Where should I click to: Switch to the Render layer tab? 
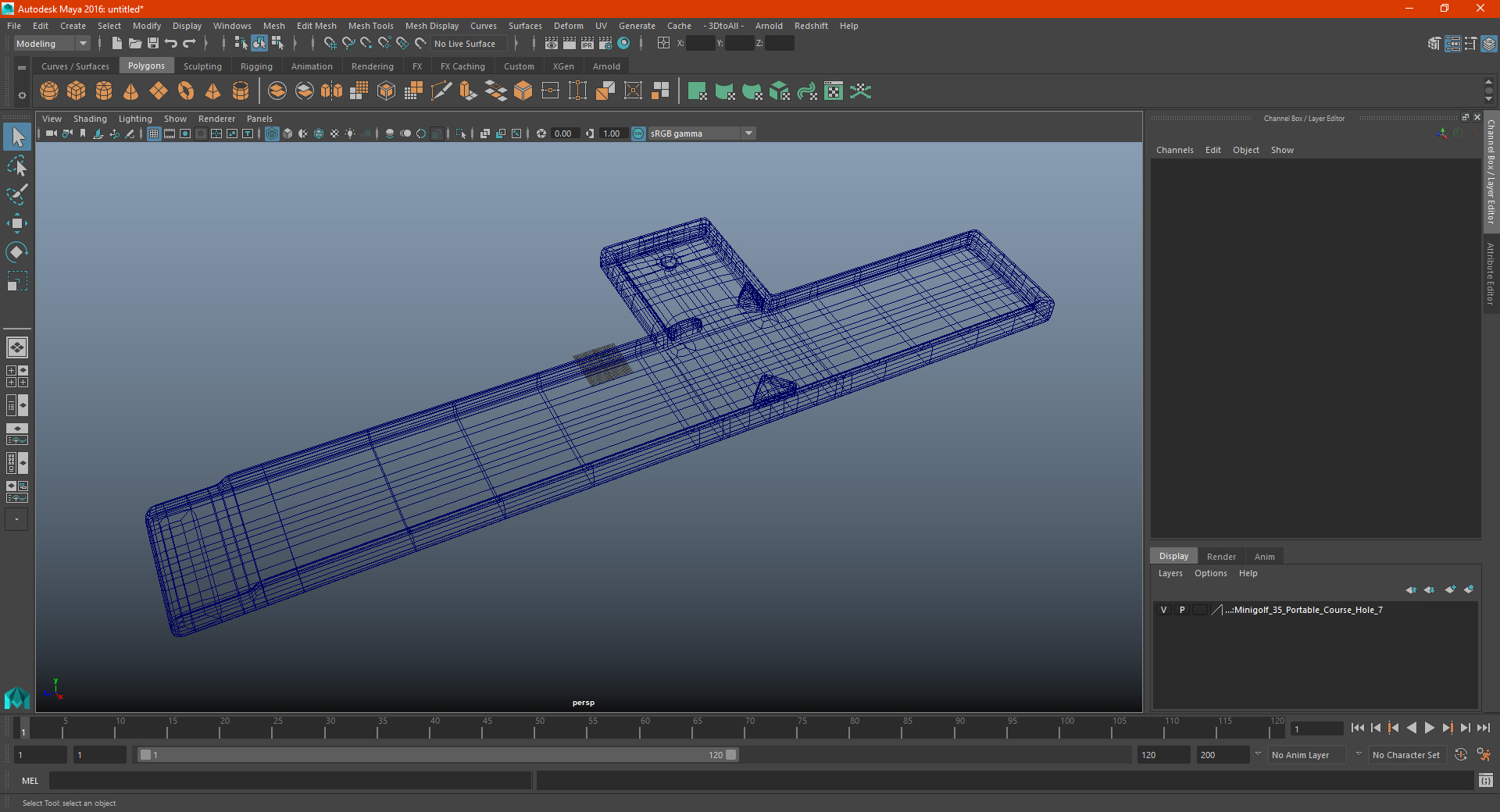[x=1221, y=557]
